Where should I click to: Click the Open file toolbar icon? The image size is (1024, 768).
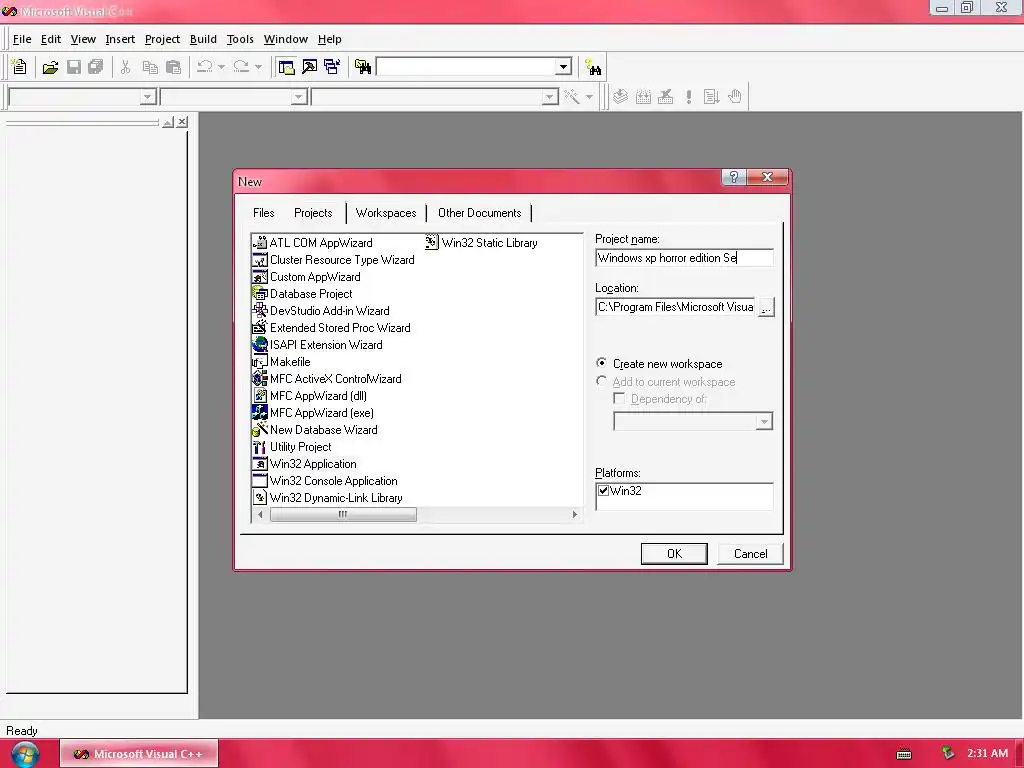(x=50, y=67)
